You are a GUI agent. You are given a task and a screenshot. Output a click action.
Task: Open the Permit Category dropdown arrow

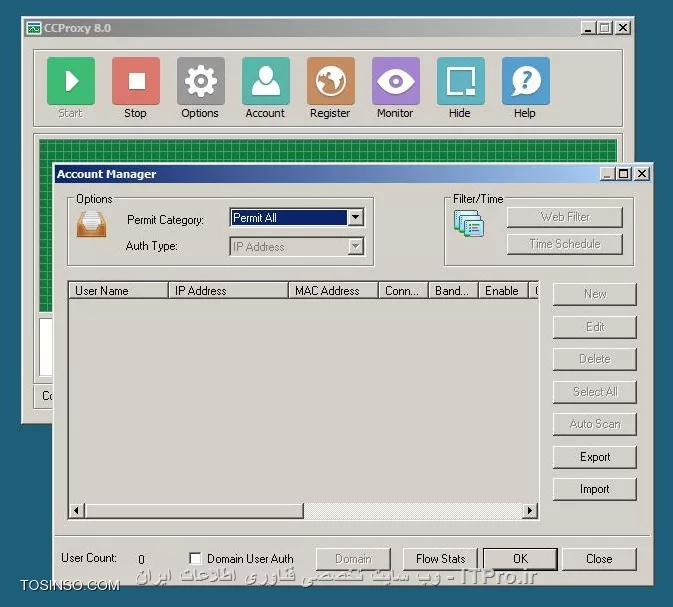pyautogui.click(x=356, y=218)
